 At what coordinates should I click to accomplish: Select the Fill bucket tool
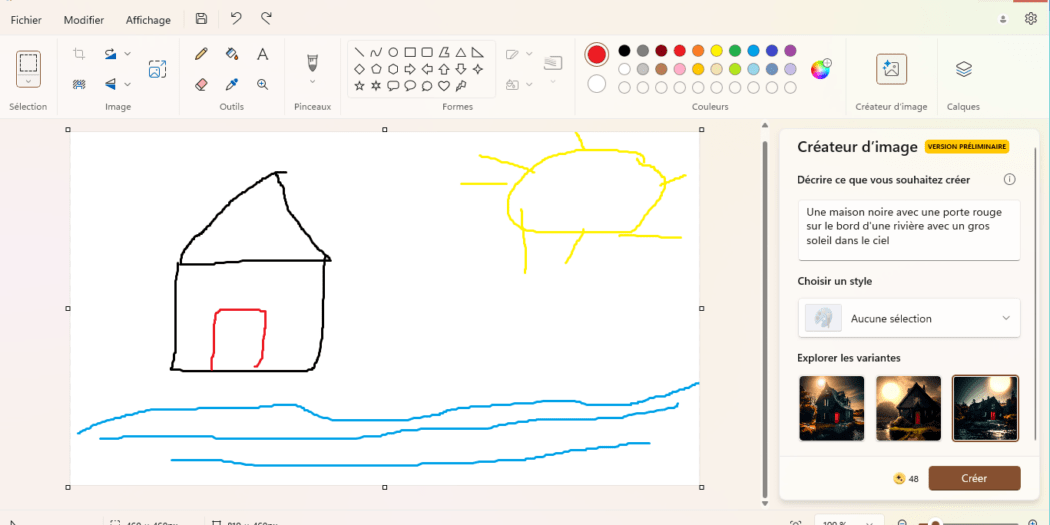pyautogui.click(x=232, y=54)
